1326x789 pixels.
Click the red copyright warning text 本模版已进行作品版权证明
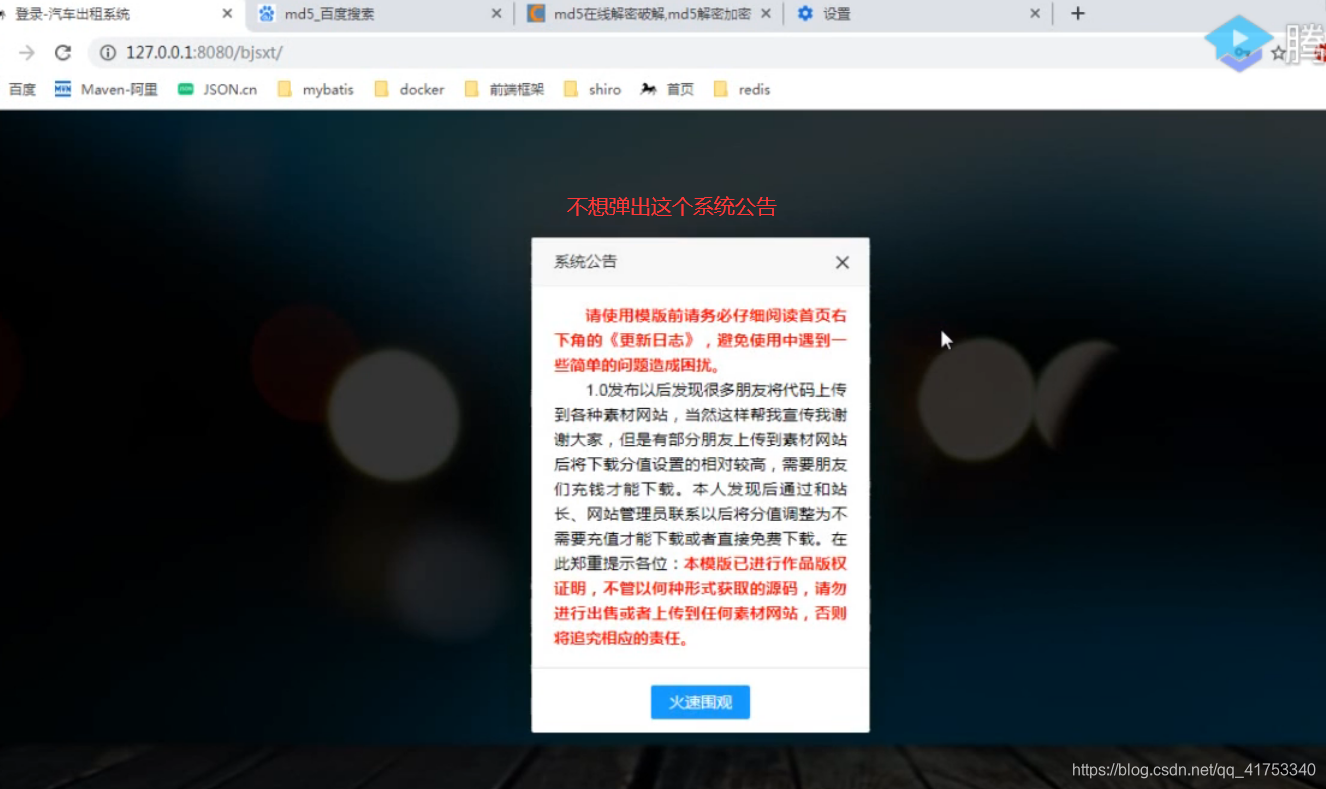701,601
